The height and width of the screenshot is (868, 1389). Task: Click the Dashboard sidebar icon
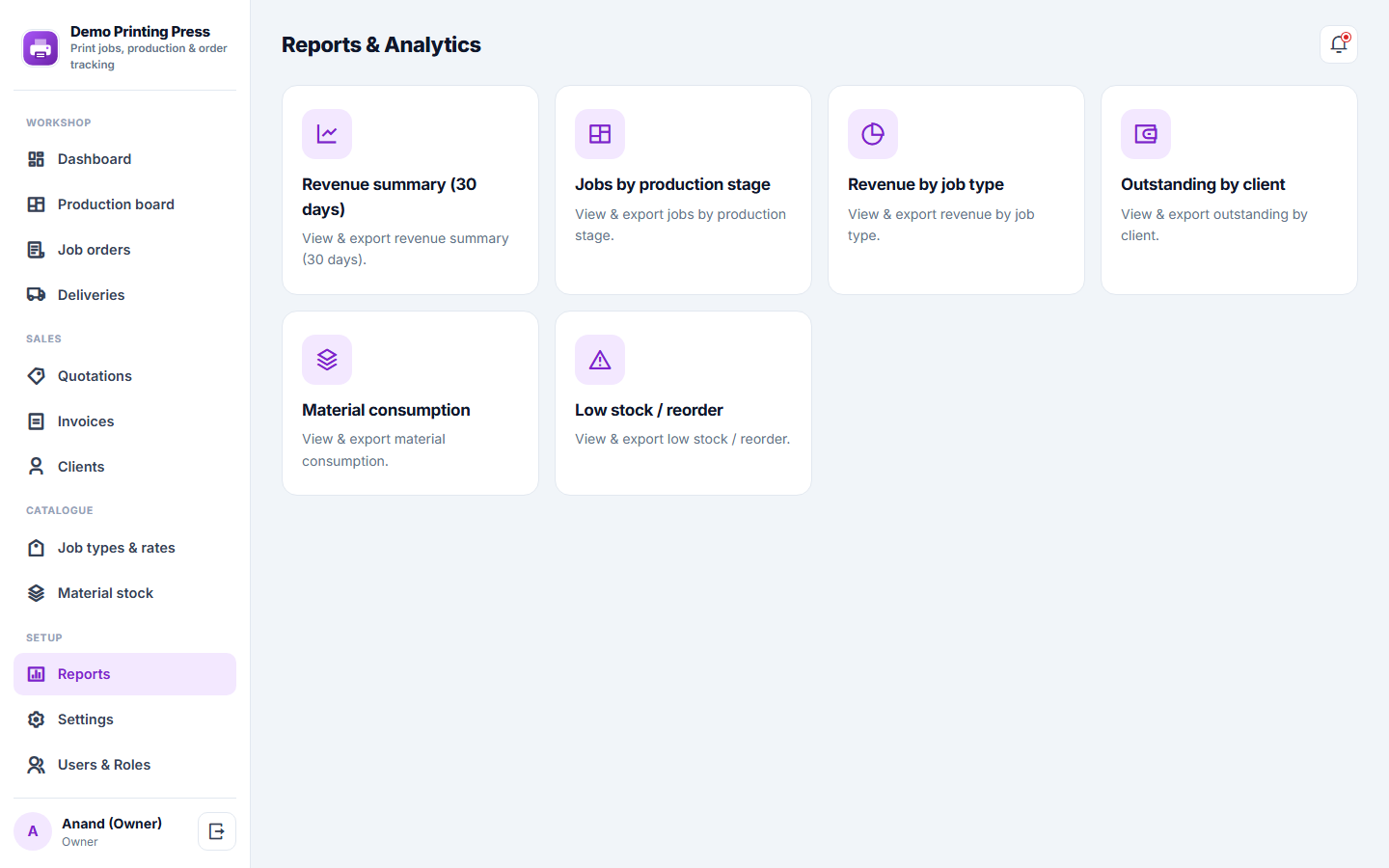pyautogui.click(x=36, y=159)
